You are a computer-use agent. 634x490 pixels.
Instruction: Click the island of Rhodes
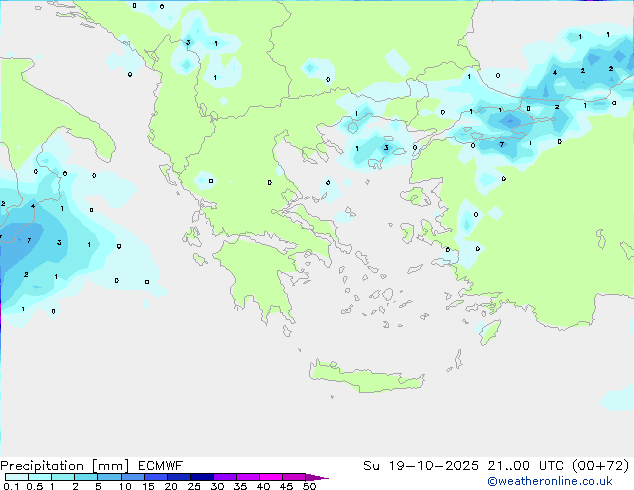(488, 331)
